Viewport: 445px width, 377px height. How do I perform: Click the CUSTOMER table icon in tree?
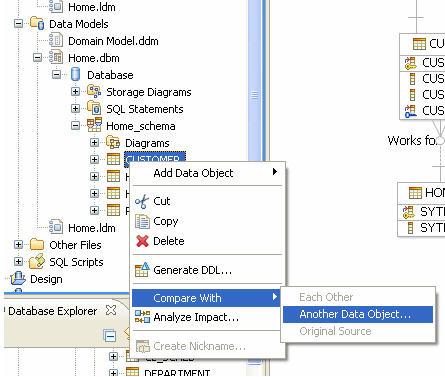click(113, 159)
